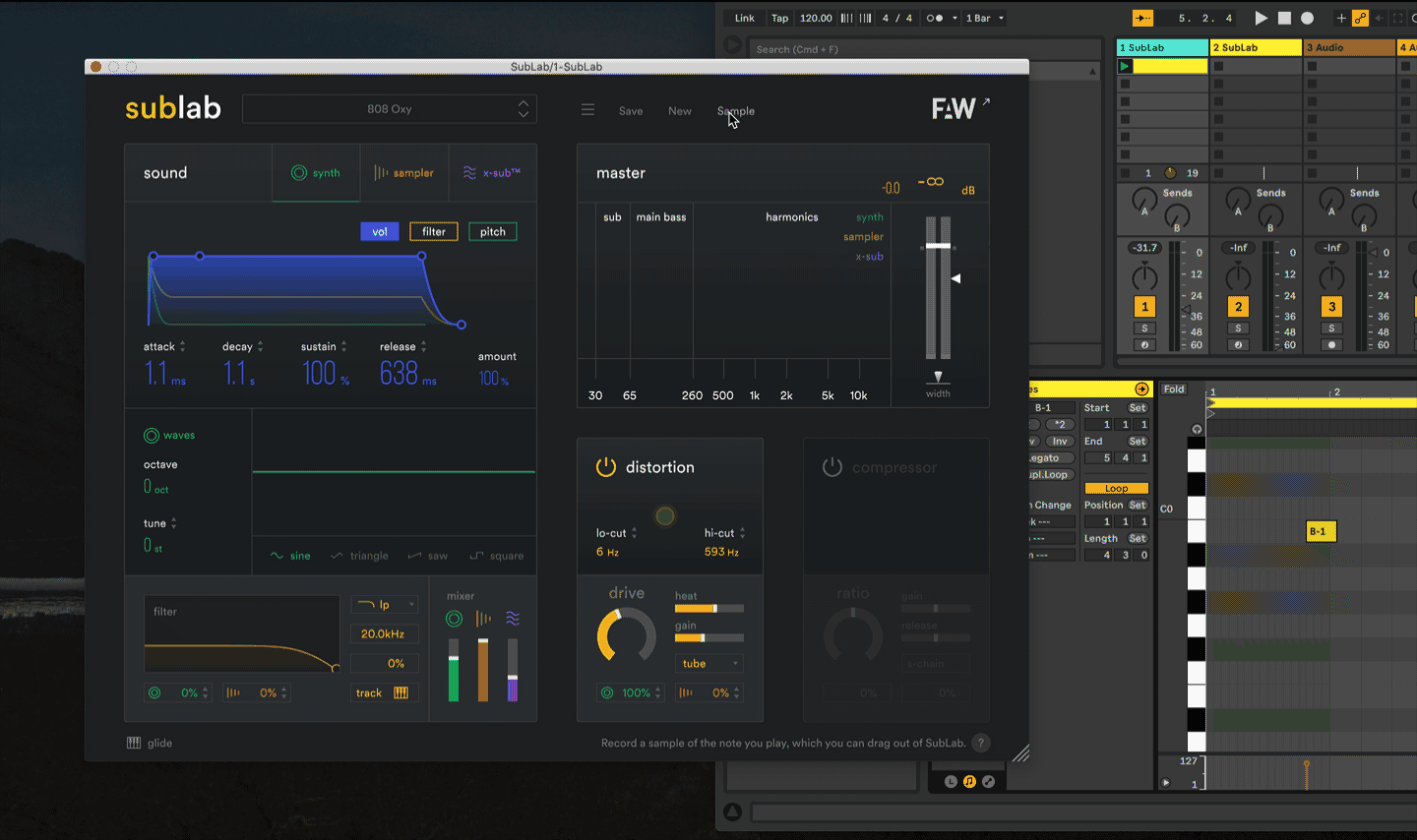Click decay value stepper arrows

pos(260,346)
